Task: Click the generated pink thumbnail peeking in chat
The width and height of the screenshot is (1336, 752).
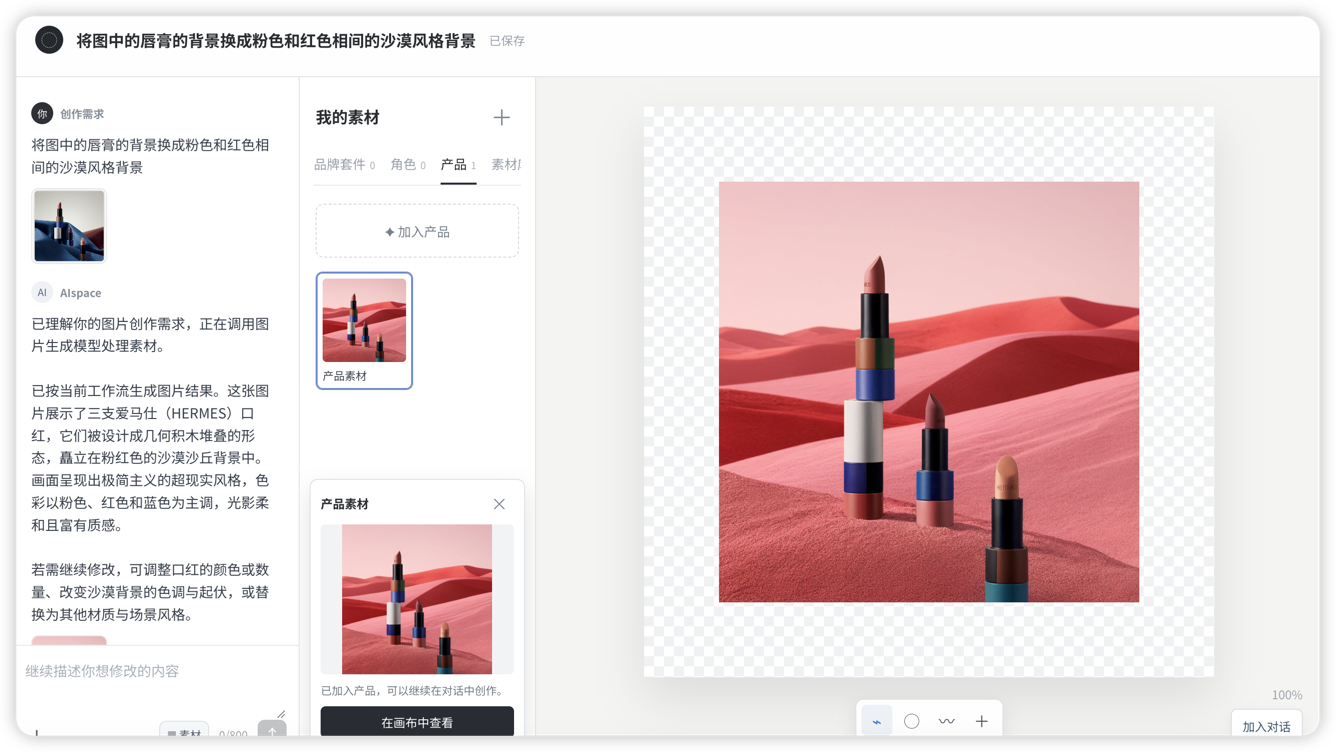Action: point(69,640)
